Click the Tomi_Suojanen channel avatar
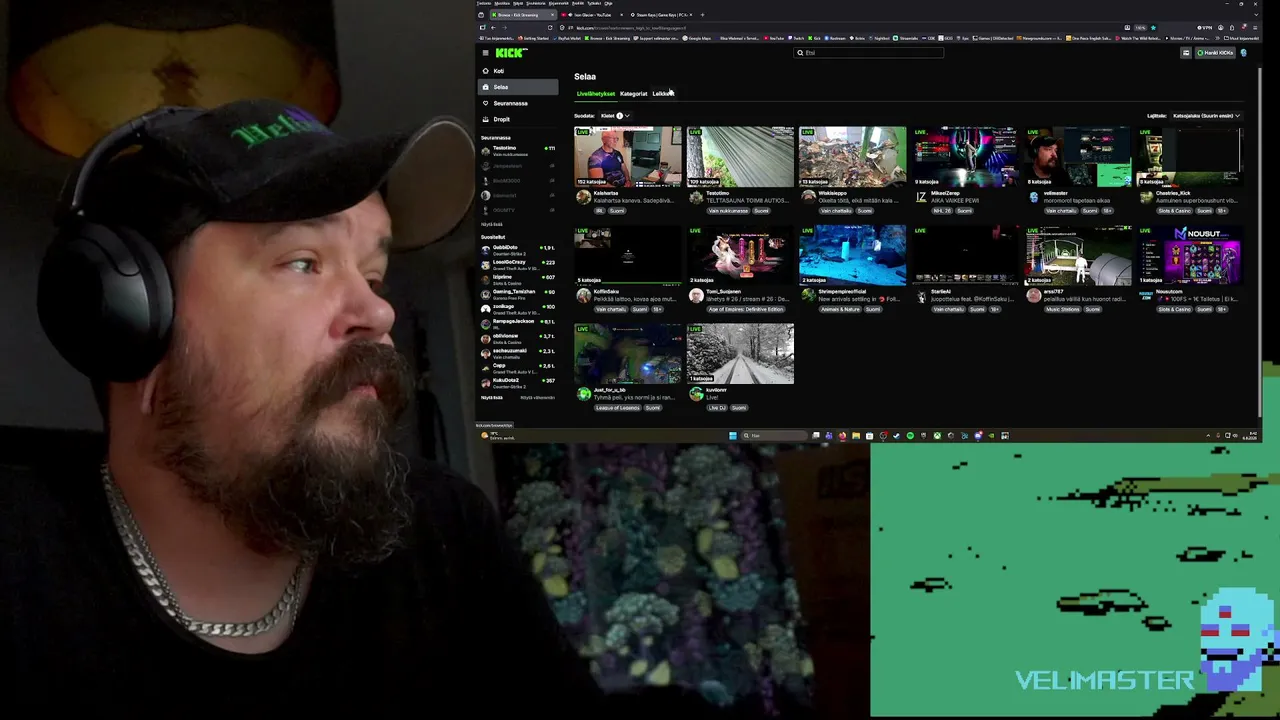Screen dimensions: 1280x720 (696, 295)
